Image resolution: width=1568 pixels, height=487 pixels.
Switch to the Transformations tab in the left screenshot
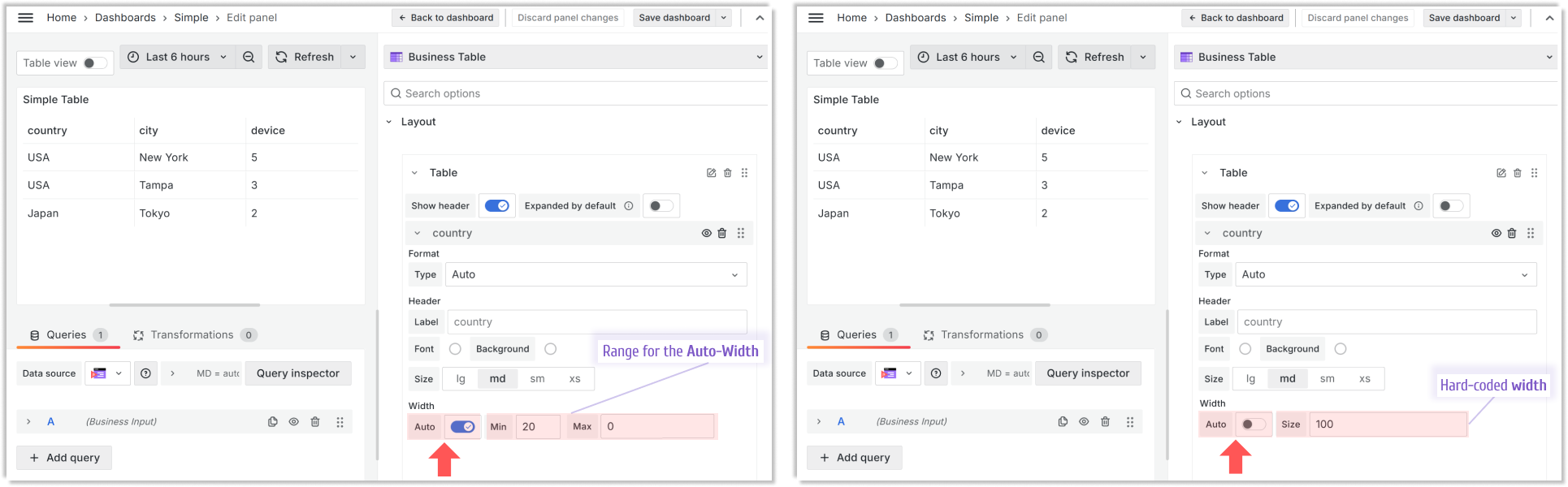[x=192, y=335]
